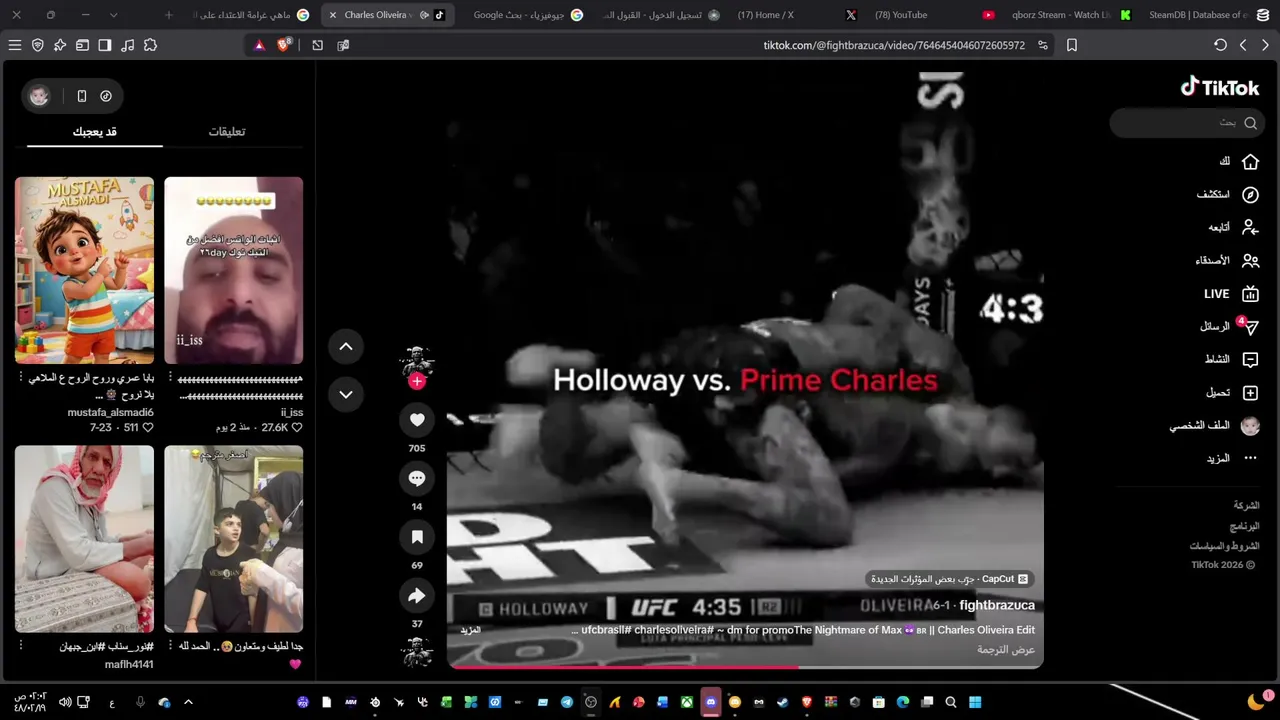
Task: Bookmark the video with the save icon
Action: click(417, 537)
